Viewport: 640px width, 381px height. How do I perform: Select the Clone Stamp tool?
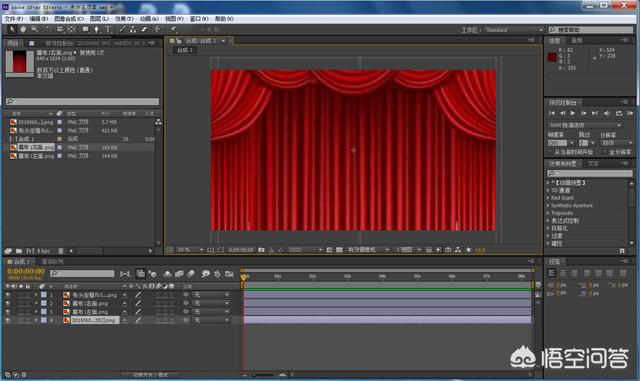click(133, 29)
